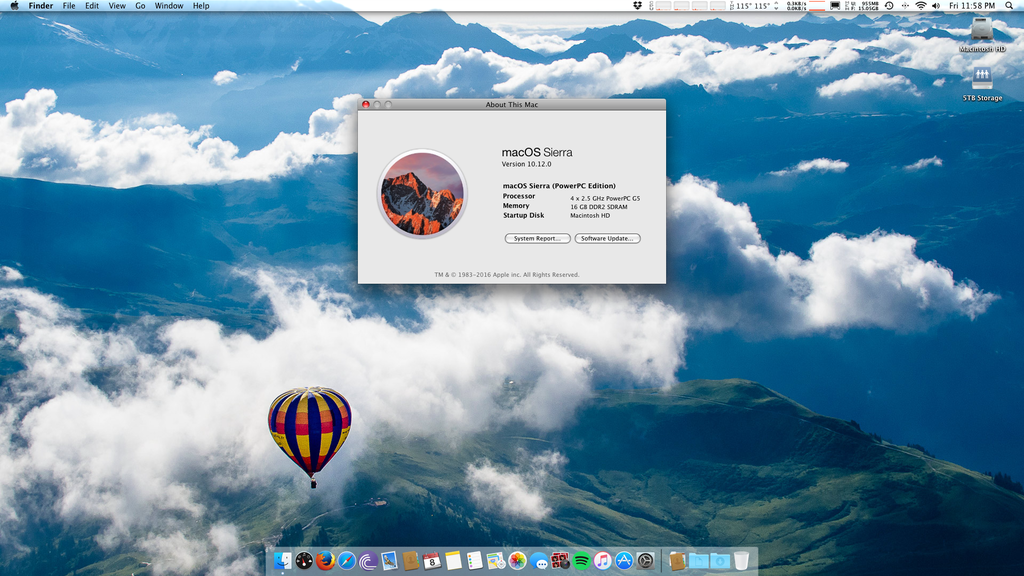Click the Dropbox menu bar icon
1024x576 pixels.
(637, 5)
